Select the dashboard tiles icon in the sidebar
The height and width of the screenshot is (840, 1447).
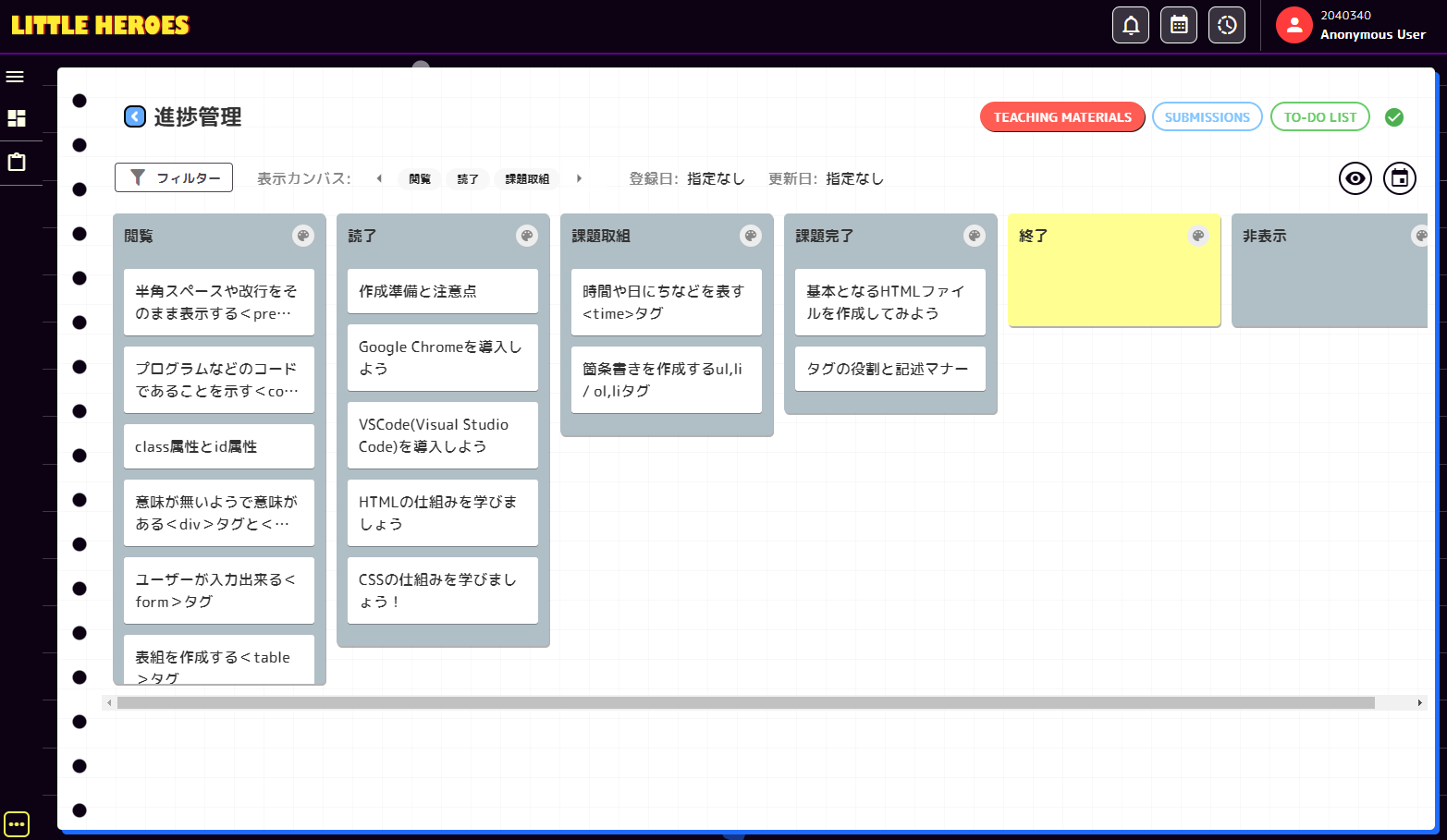(x=15, y=118)
